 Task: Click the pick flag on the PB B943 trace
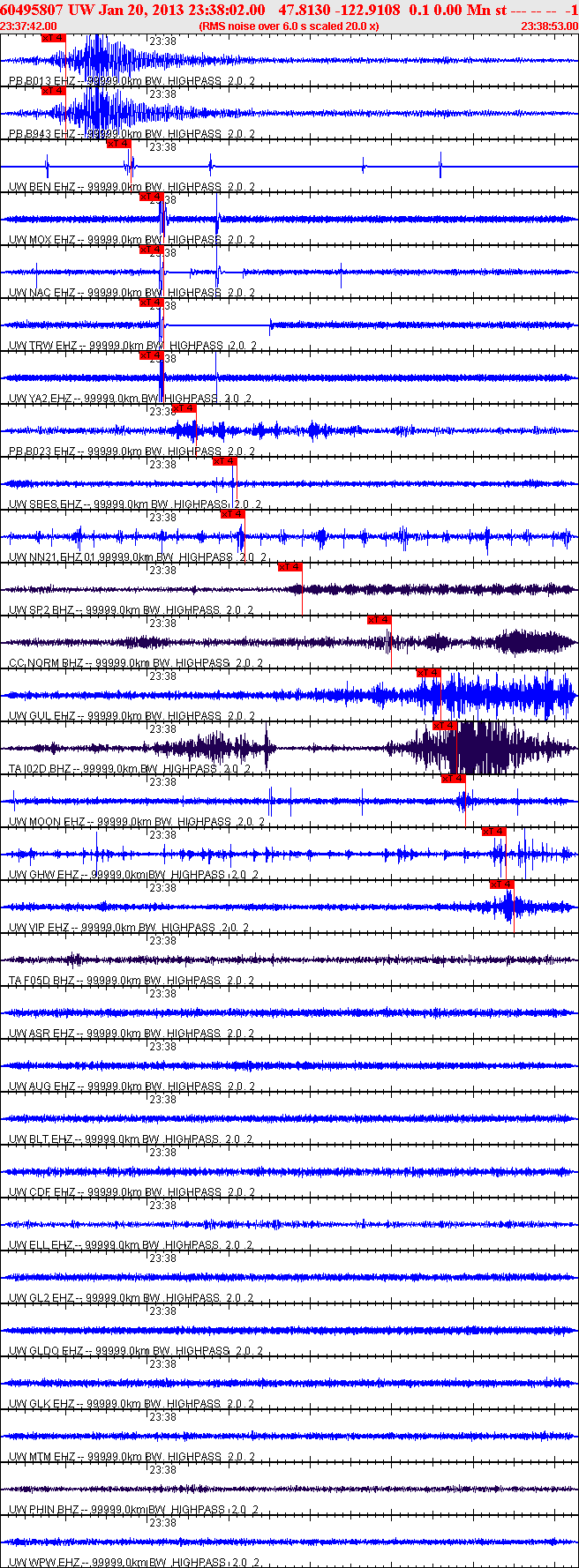pos(54,91)
